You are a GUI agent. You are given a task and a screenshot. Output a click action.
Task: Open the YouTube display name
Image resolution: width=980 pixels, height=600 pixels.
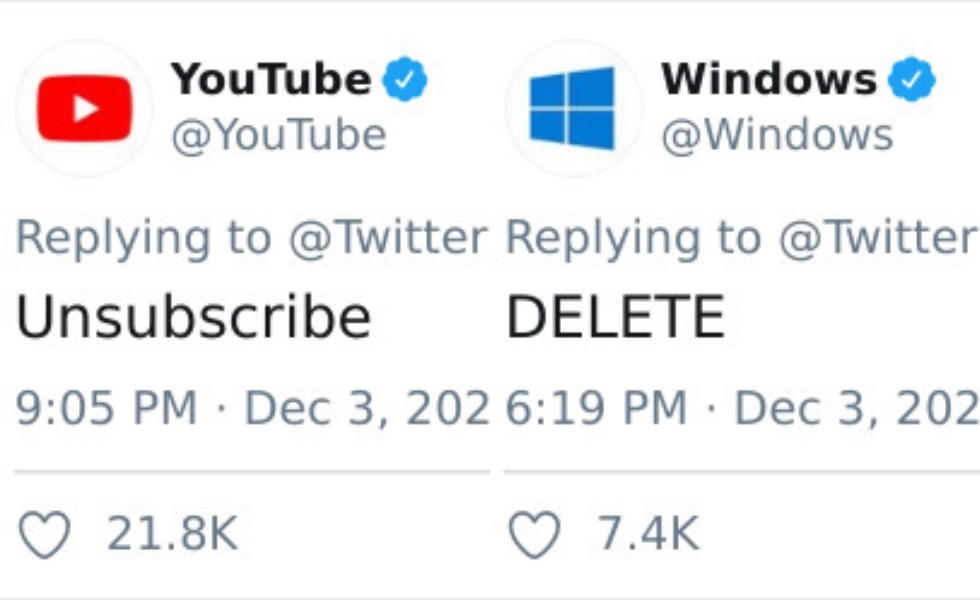click(271, 79)
